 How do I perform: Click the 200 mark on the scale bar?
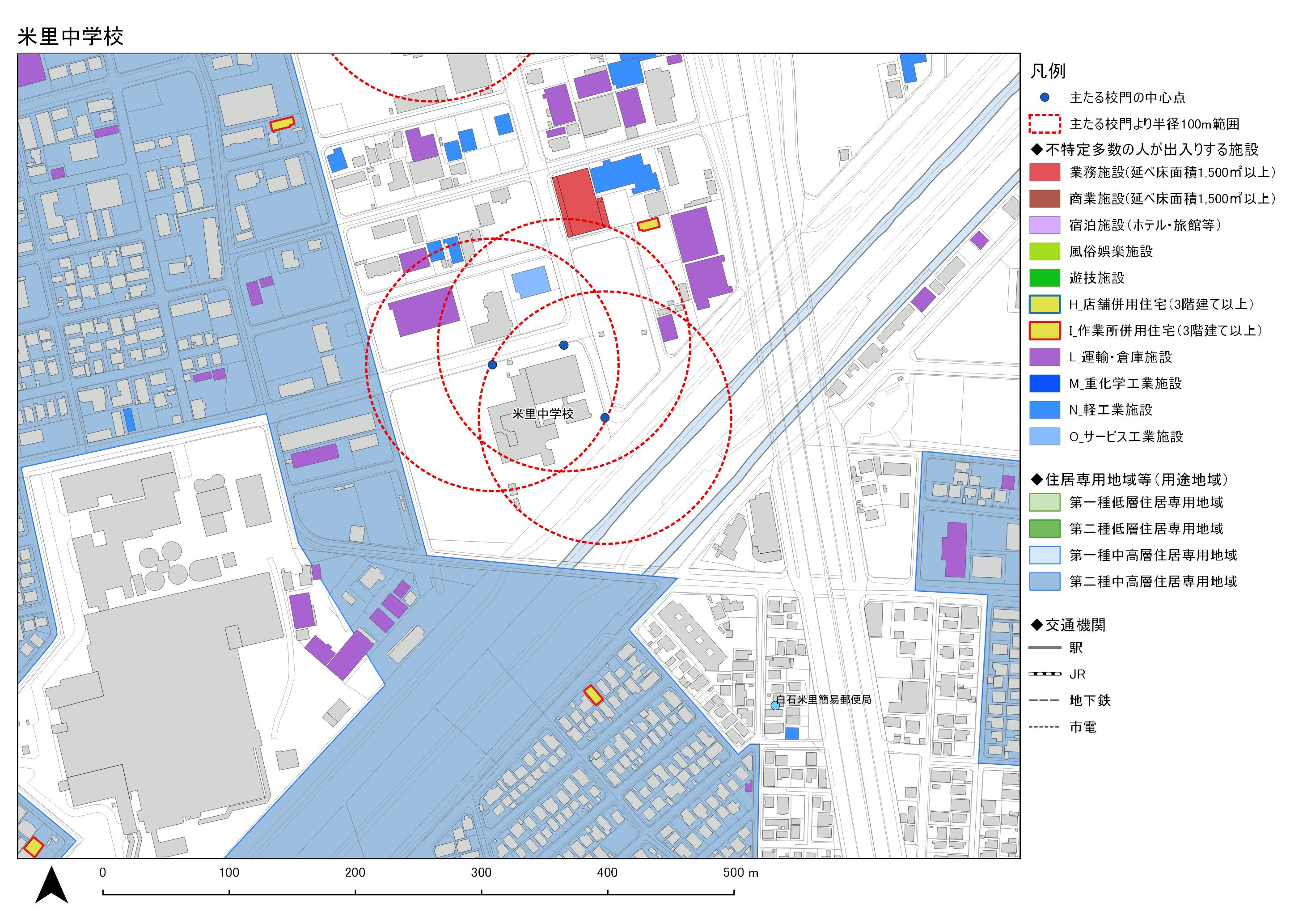tap(355, 873)
